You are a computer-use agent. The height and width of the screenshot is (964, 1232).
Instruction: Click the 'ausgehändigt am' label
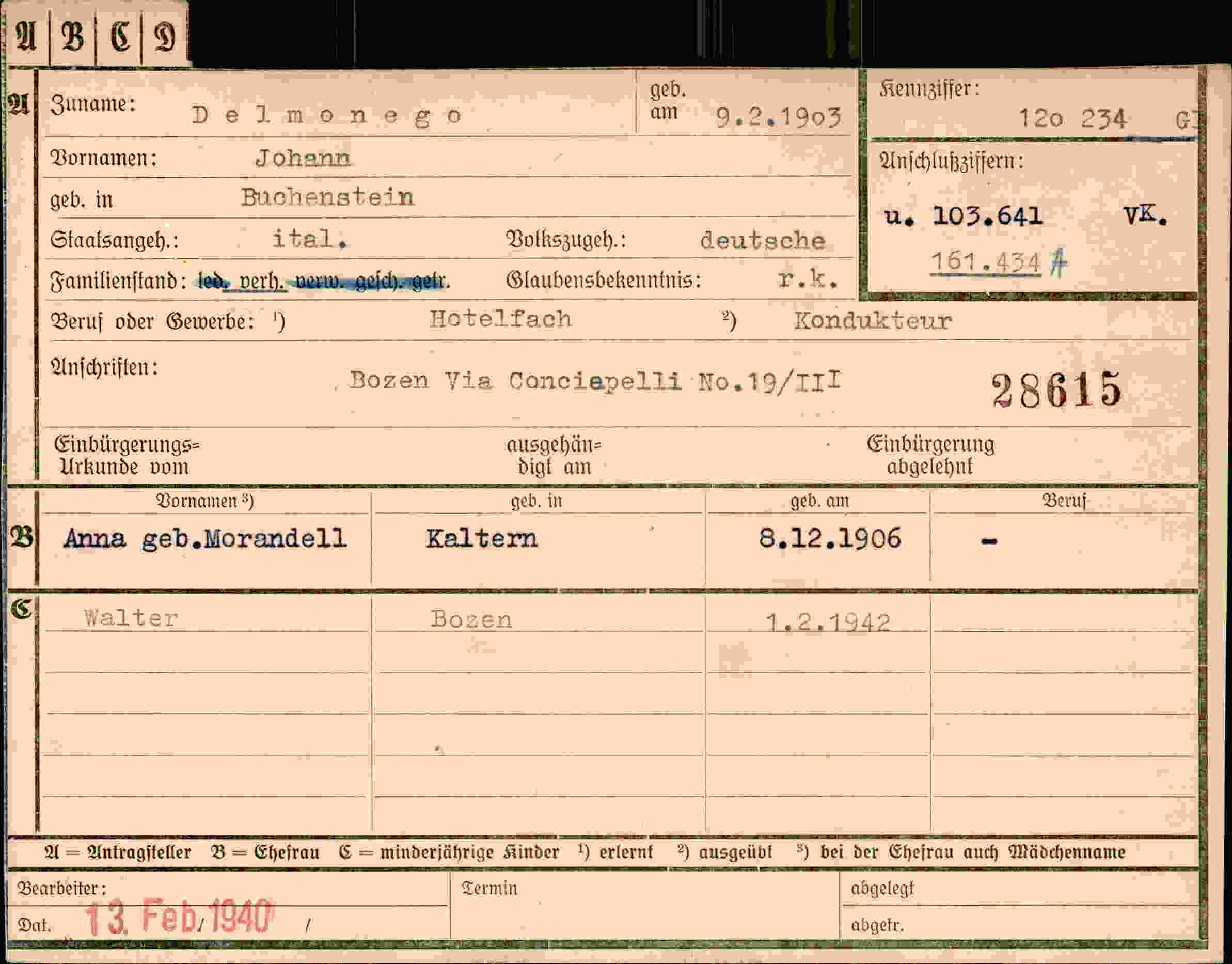(554, 456)
